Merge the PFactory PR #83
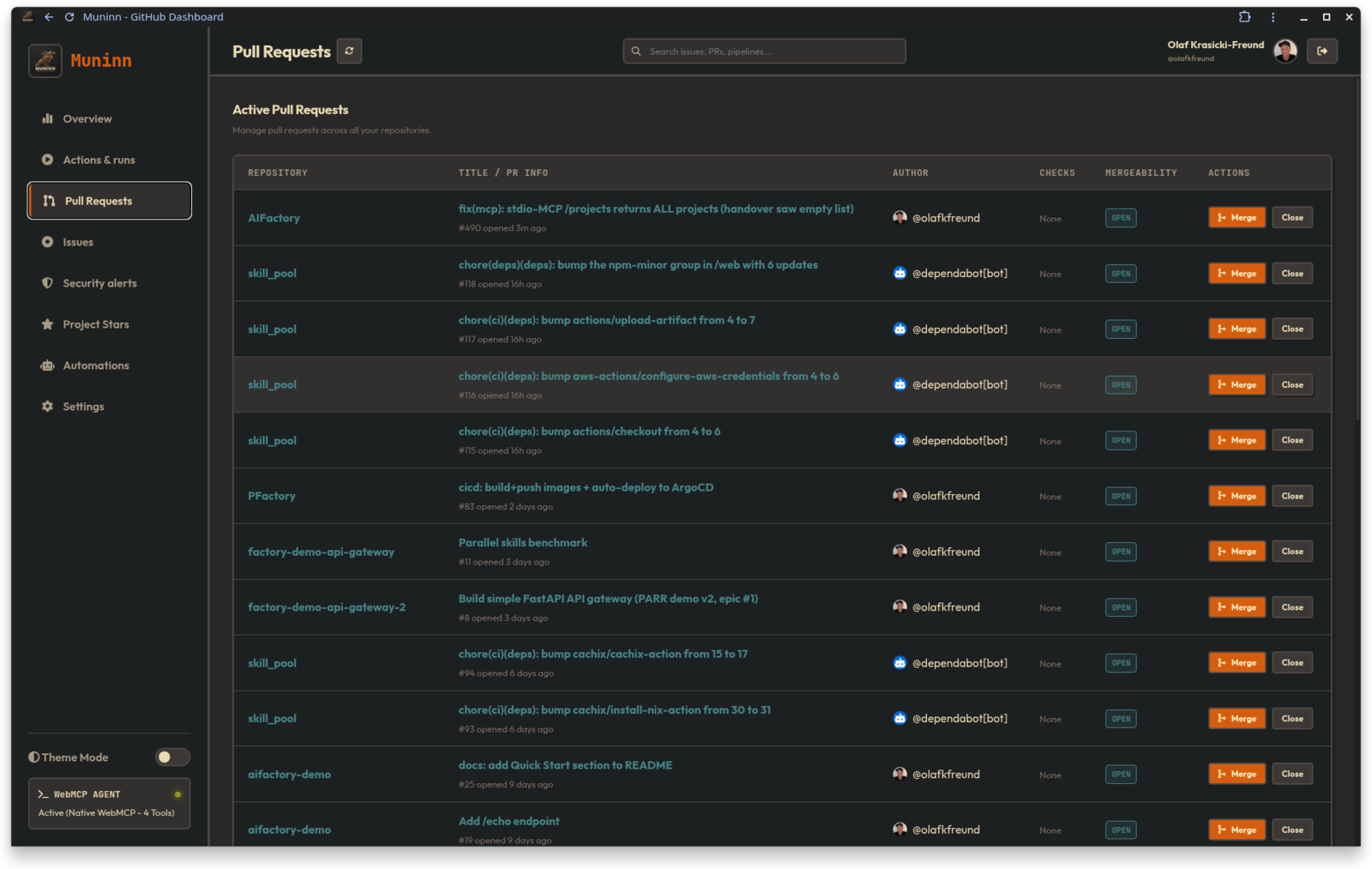The height and width of the screenshot is (869, 1372). pos(1237,496)
